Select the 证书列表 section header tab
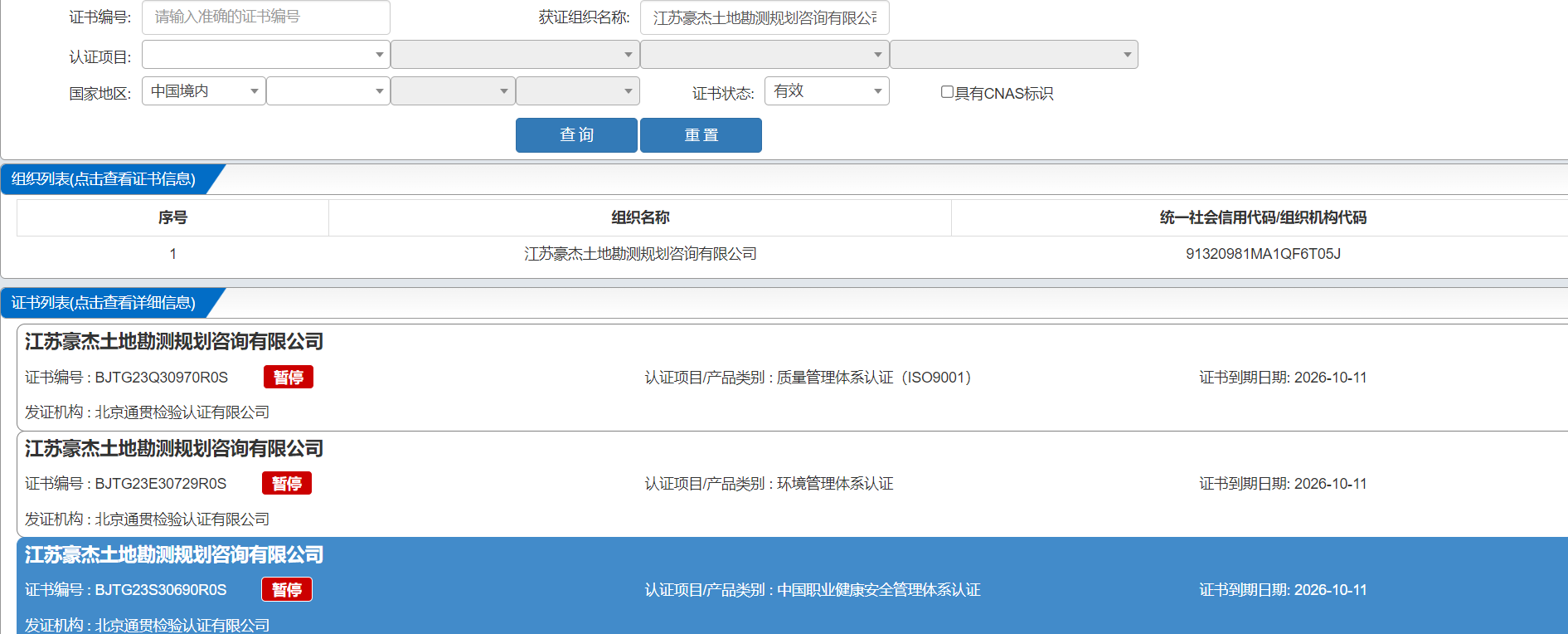1568x634 pixels. coord(104,303)
